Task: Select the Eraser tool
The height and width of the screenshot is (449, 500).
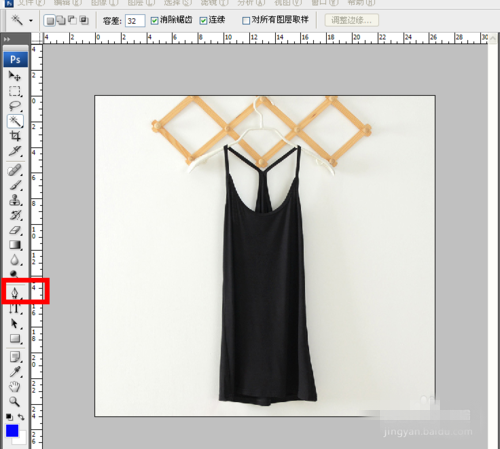Action: 15,230
